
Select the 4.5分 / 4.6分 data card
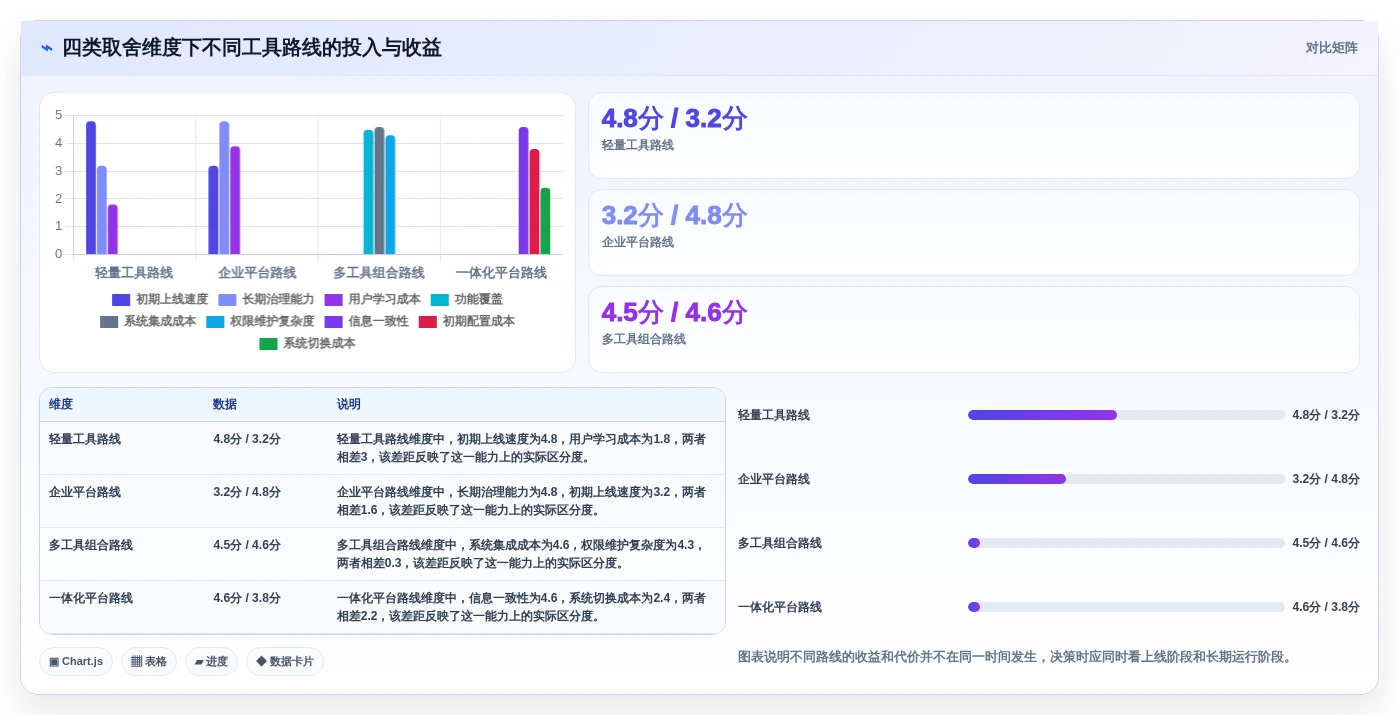pos(973,330)
